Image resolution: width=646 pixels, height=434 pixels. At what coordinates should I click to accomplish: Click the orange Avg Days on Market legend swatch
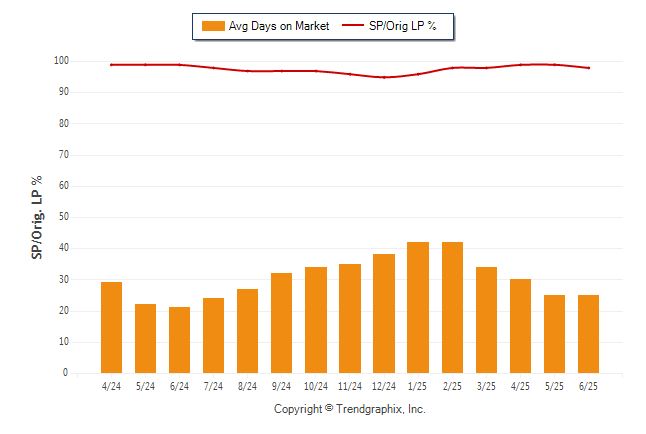click(x=213, y=26)
